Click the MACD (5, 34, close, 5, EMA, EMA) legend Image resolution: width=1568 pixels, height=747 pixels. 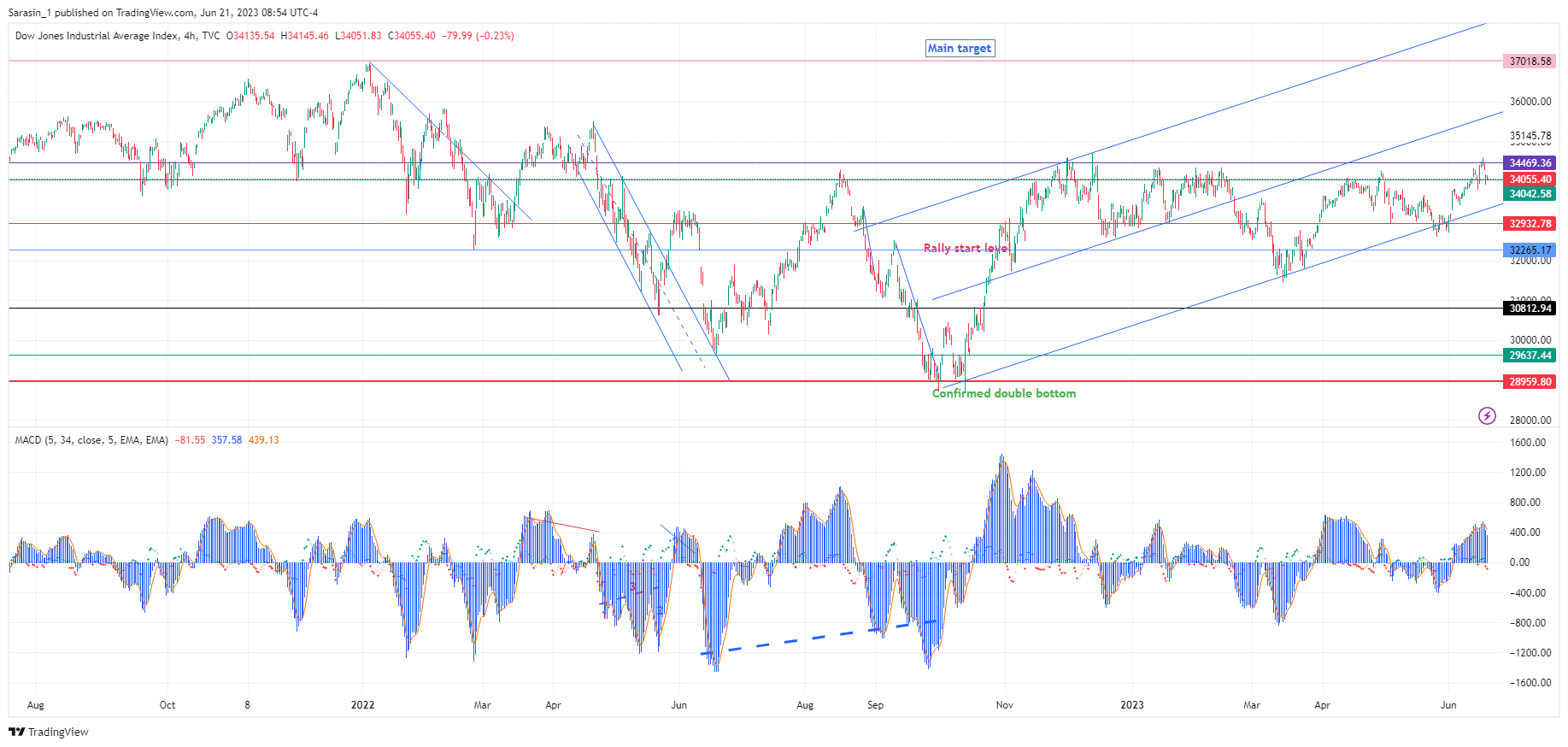[x=91, y=440]
